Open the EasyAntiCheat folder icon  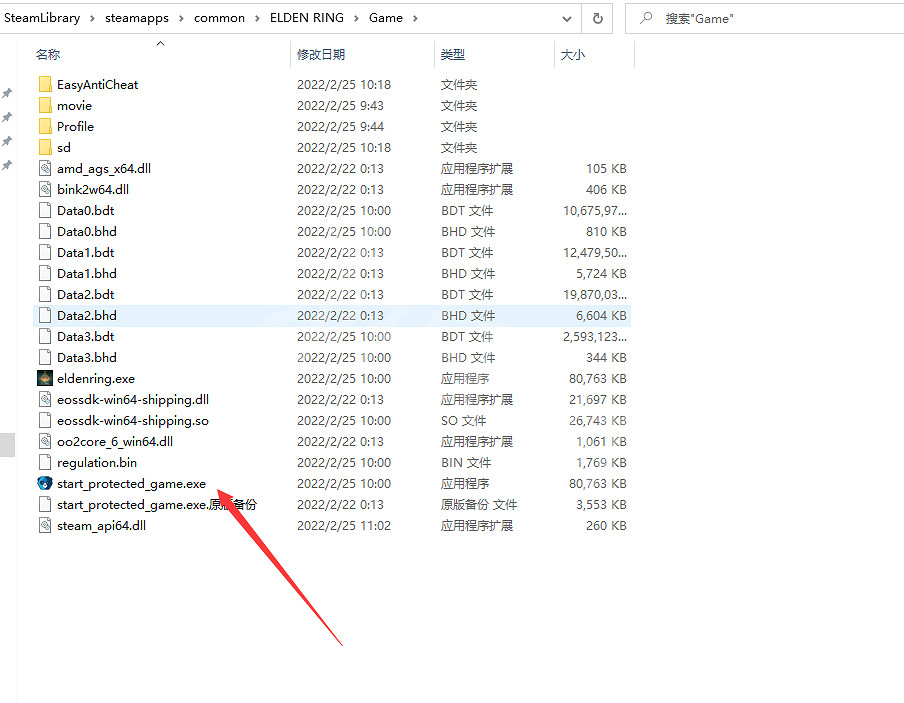[x=45, y=85]
